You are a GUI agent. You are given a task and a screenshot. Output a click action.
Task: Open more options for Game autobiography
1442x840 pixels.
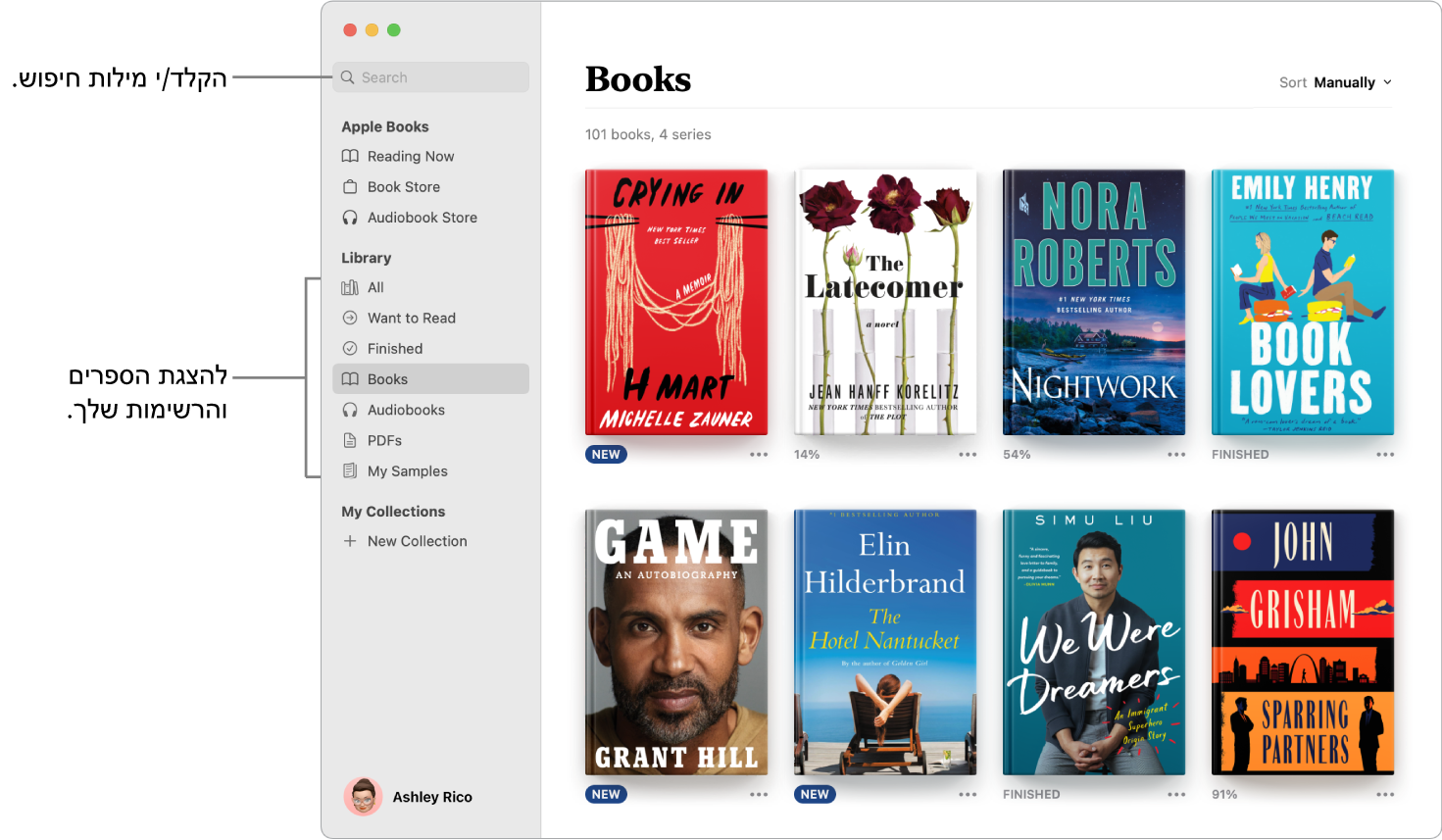759,795
